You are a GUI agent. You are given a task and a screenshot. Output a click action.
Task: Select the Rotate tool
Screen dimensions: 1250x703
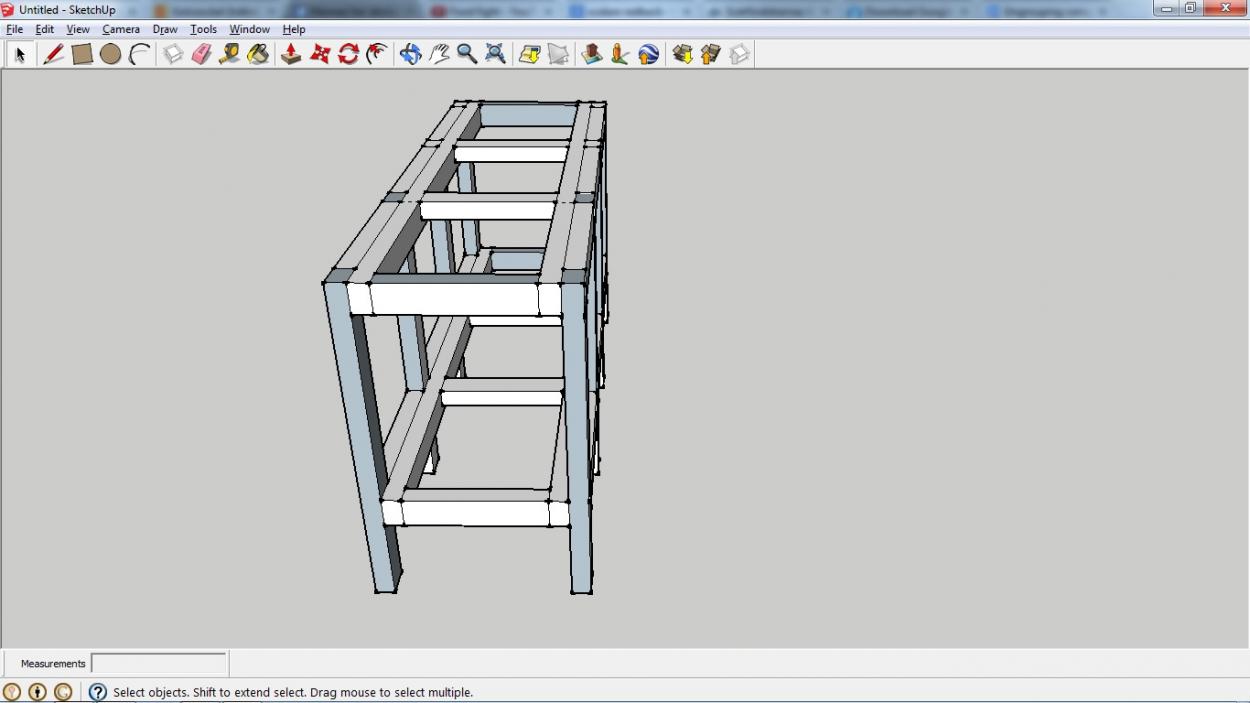(x=348, y=55)
